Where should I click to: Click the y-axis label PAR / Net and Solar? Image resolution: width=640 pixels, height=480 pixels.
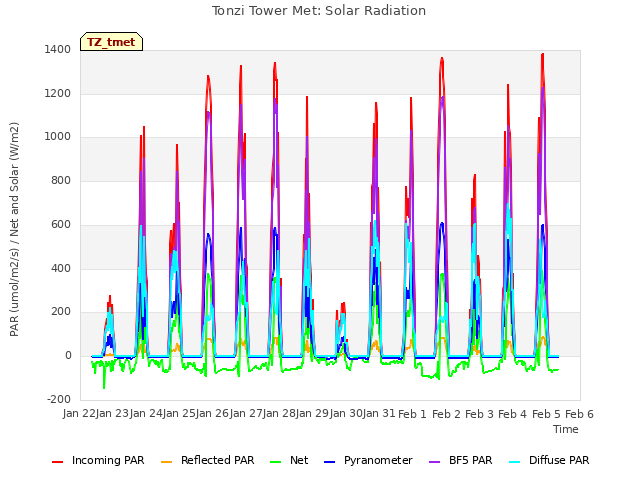(14, 229)
